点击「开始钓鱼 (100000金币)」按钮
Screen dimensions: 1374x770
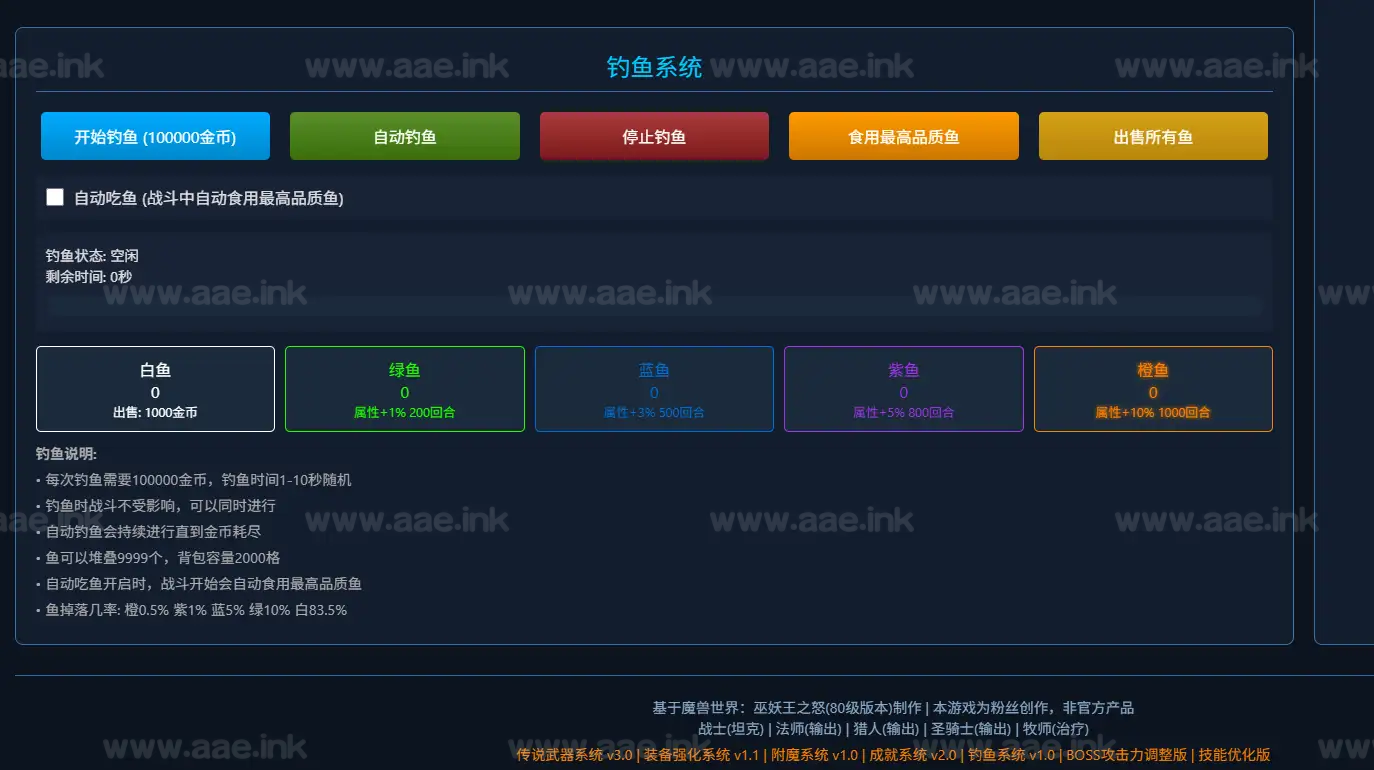click(x=155, y=135)
